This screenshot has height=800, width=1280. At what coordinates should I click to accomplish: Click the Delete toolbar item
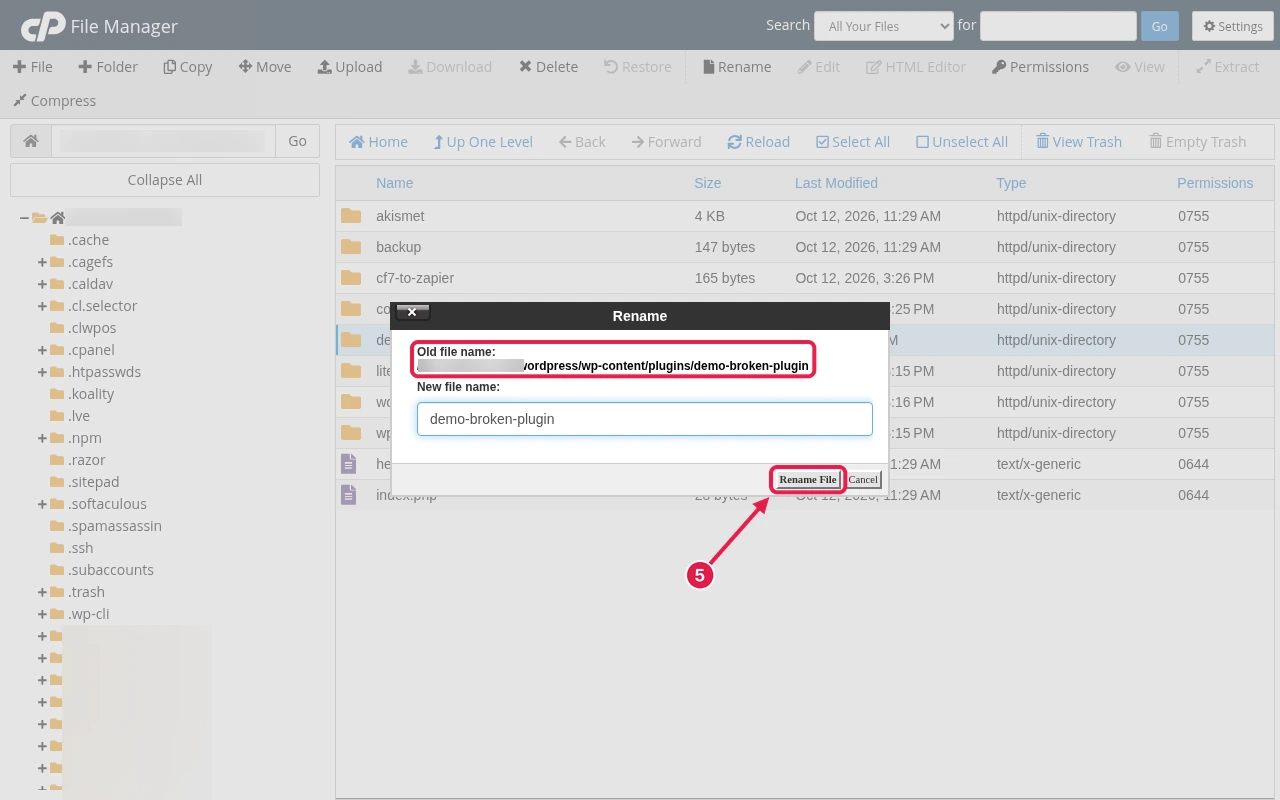point(548,67)
